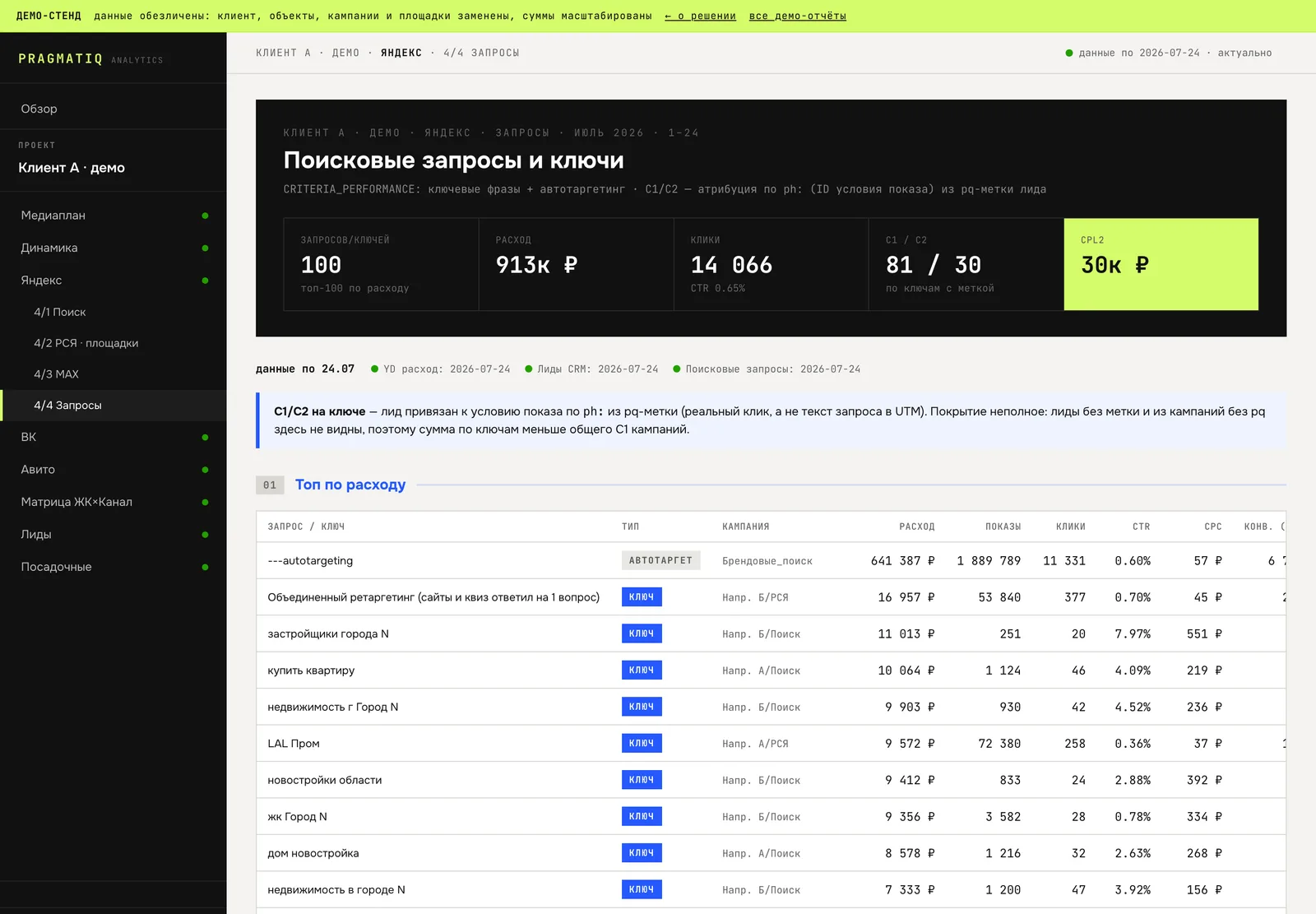Click the КЛЮЧ badge in 'купить квартиру' row
The height and width of the screenshot is (914, 1316).
642,670
